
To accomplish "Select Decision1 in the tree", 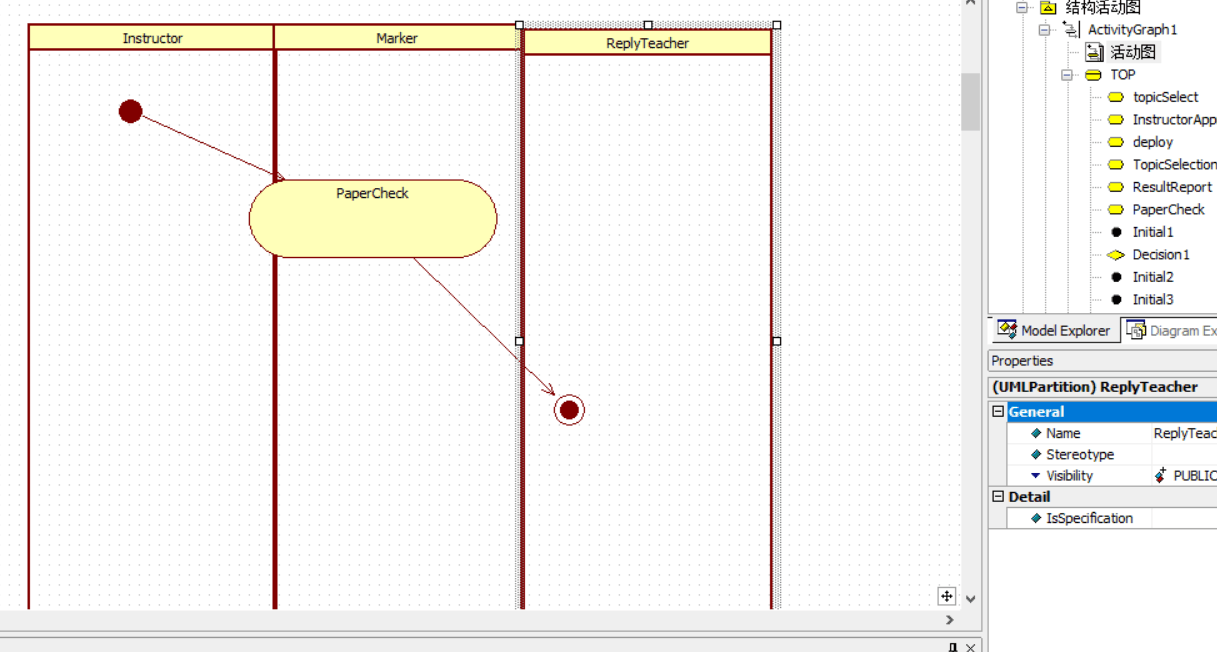I will [x=1161, y=255].
